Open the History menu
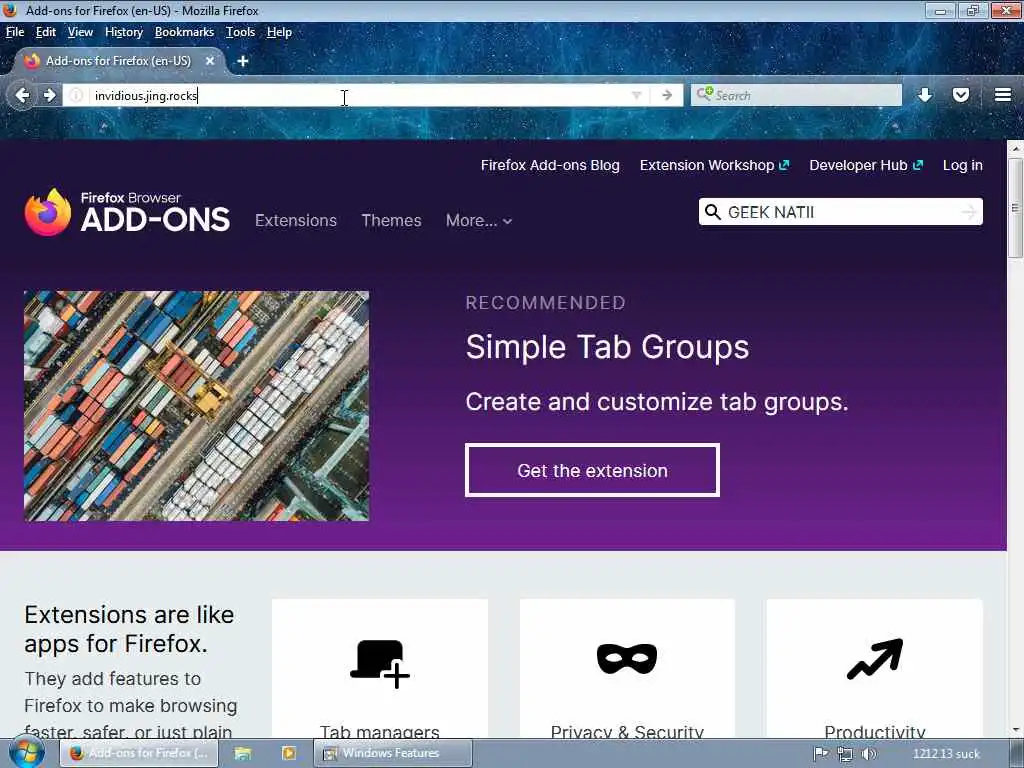 (x=123, y=32)
